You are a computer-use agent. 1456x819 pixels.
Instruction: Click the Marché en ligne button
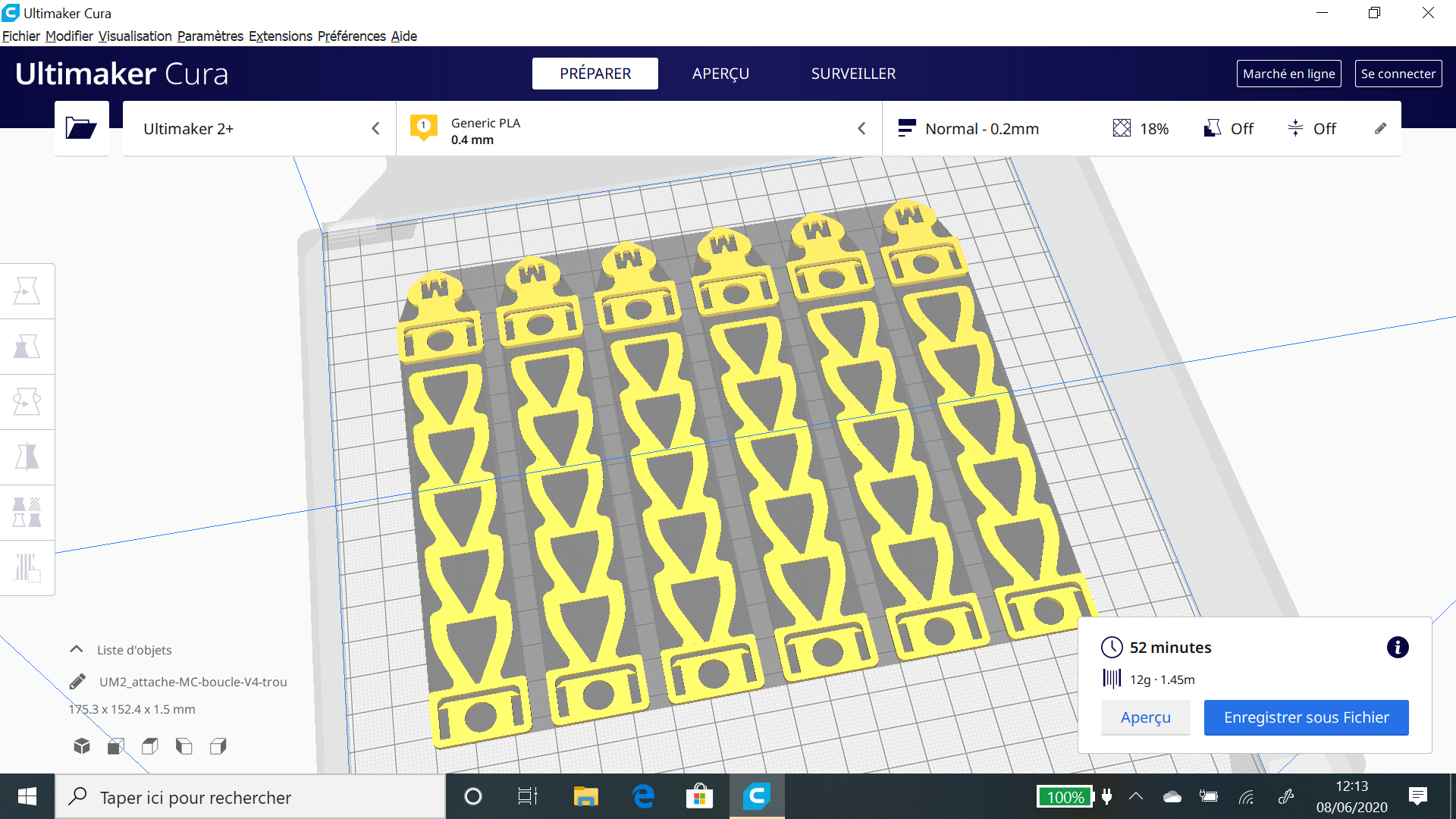[1288, 74]
